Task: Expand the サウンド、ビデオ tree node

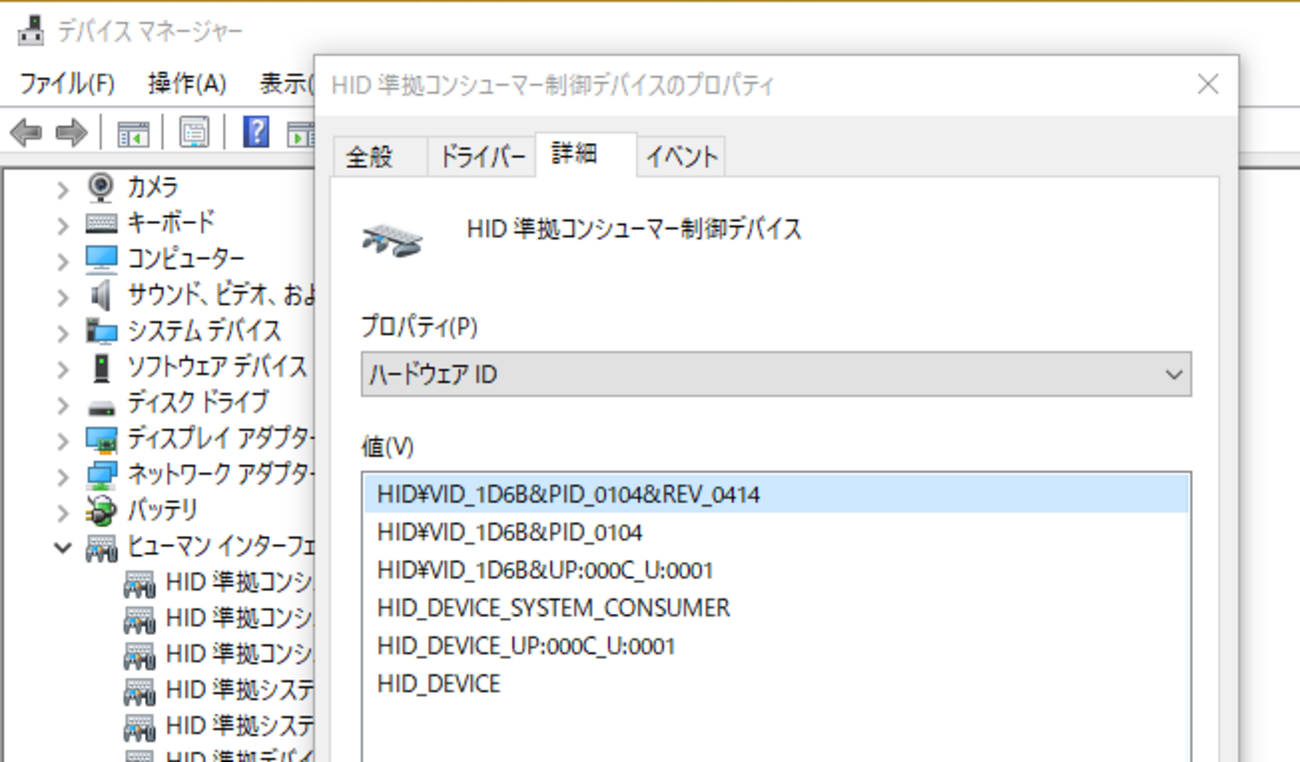Action: 63,296
